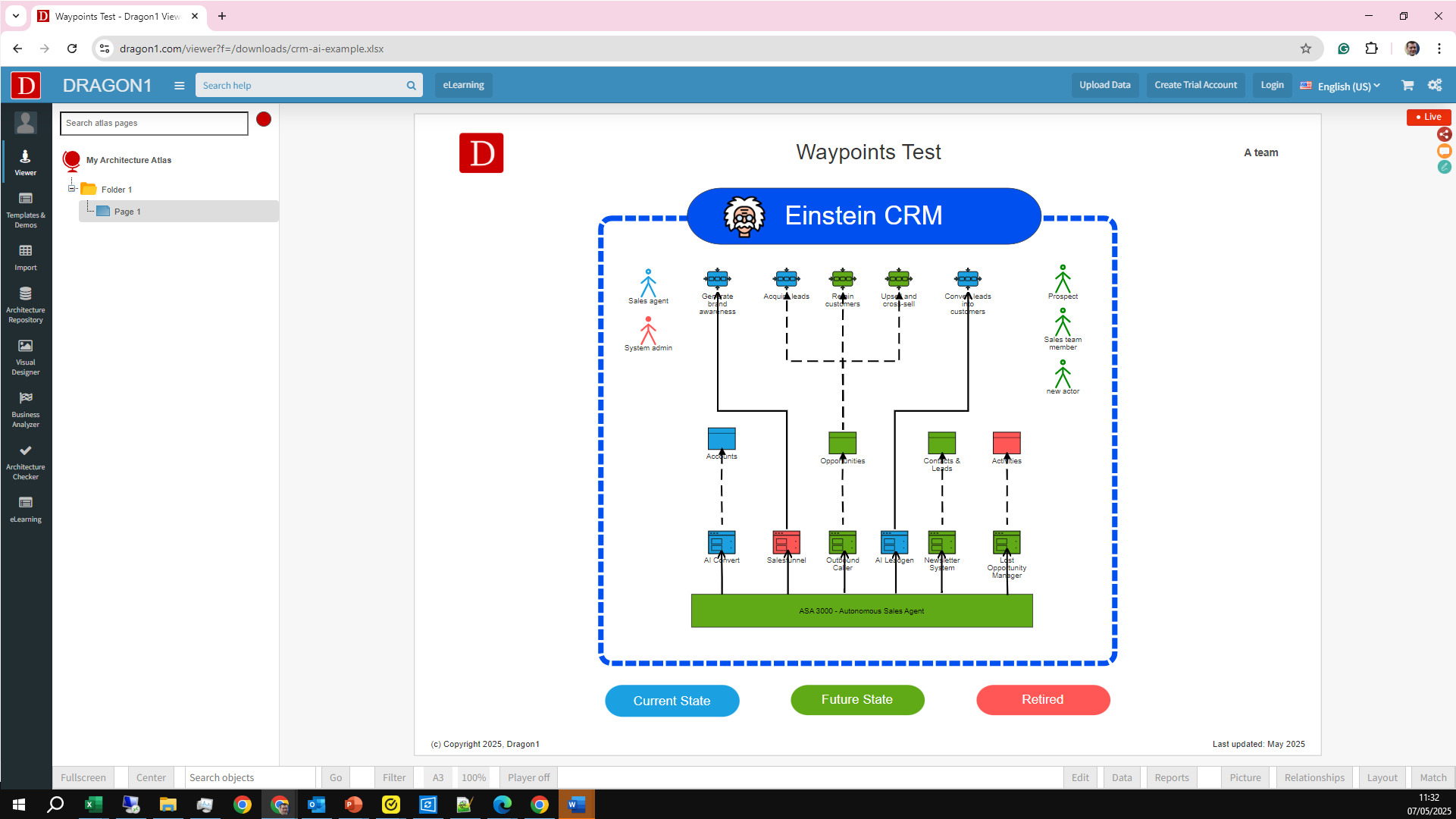The image size is (1456, 819).
Task: Toggle the Current State filter
Action: tap(672, 701)
